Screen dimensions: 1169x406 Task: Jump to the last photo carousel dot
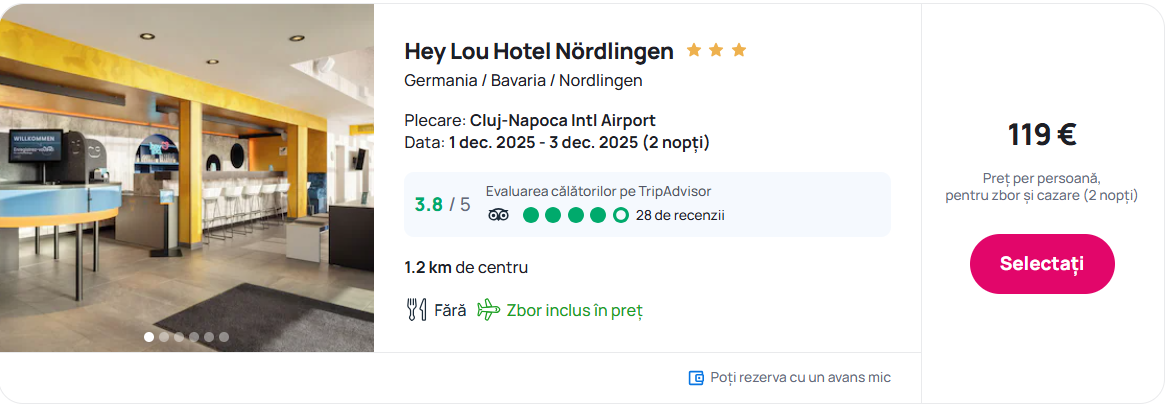224,337
